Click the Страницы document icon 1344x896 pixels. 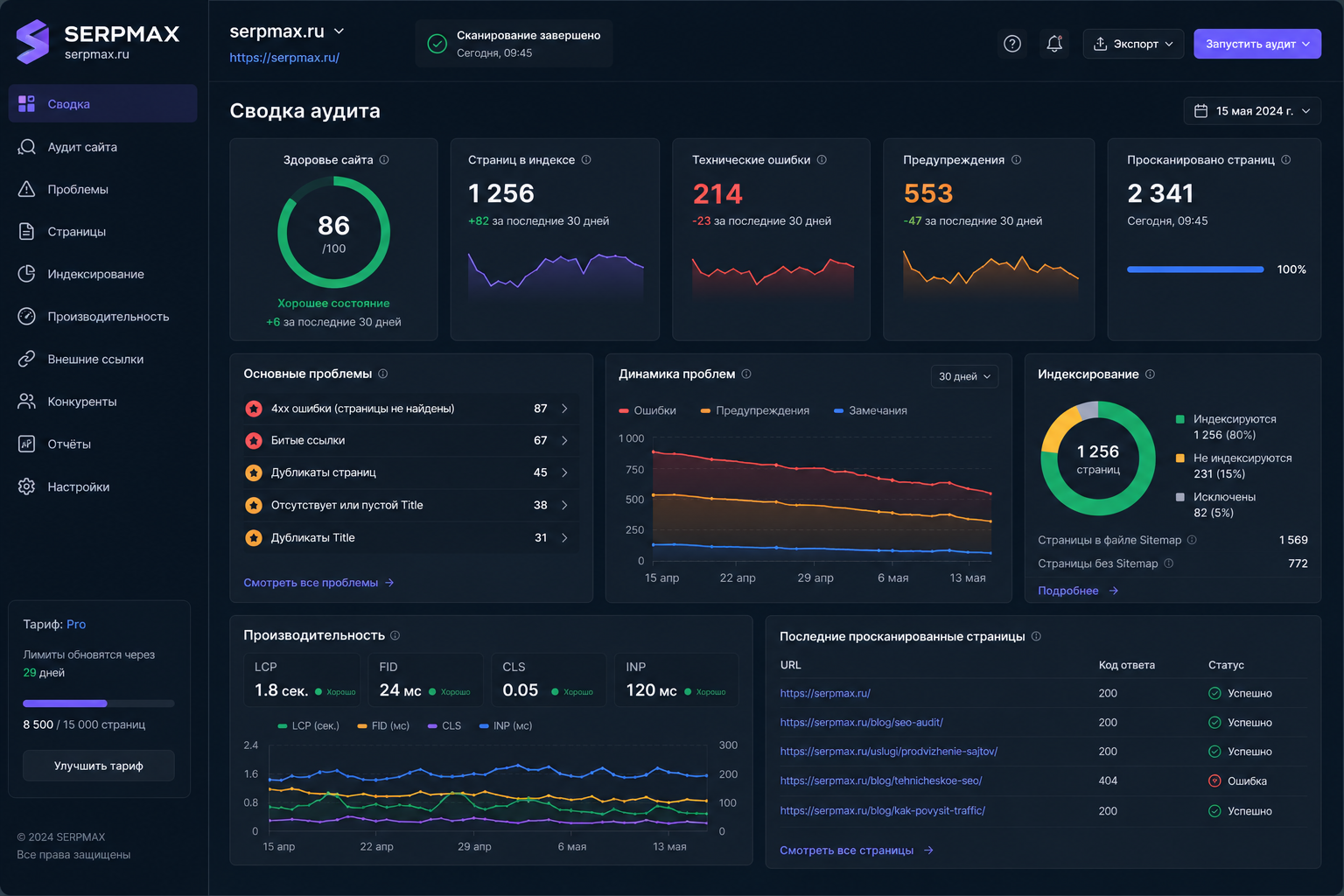point(27,232)
